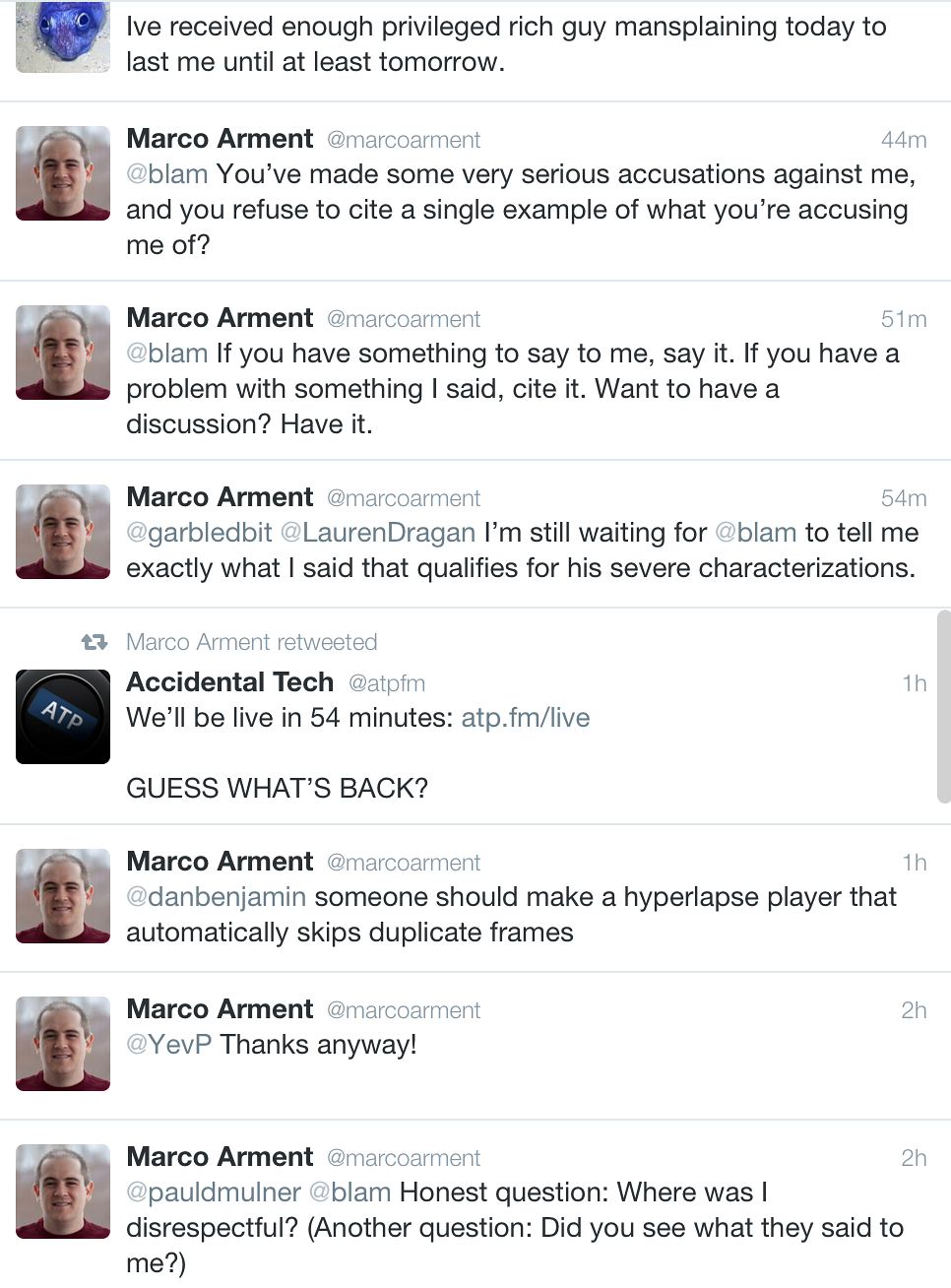Tap @blam in the 44m tweet
Viewport: 951px width, 1288px height.
[x=166, y=174]
